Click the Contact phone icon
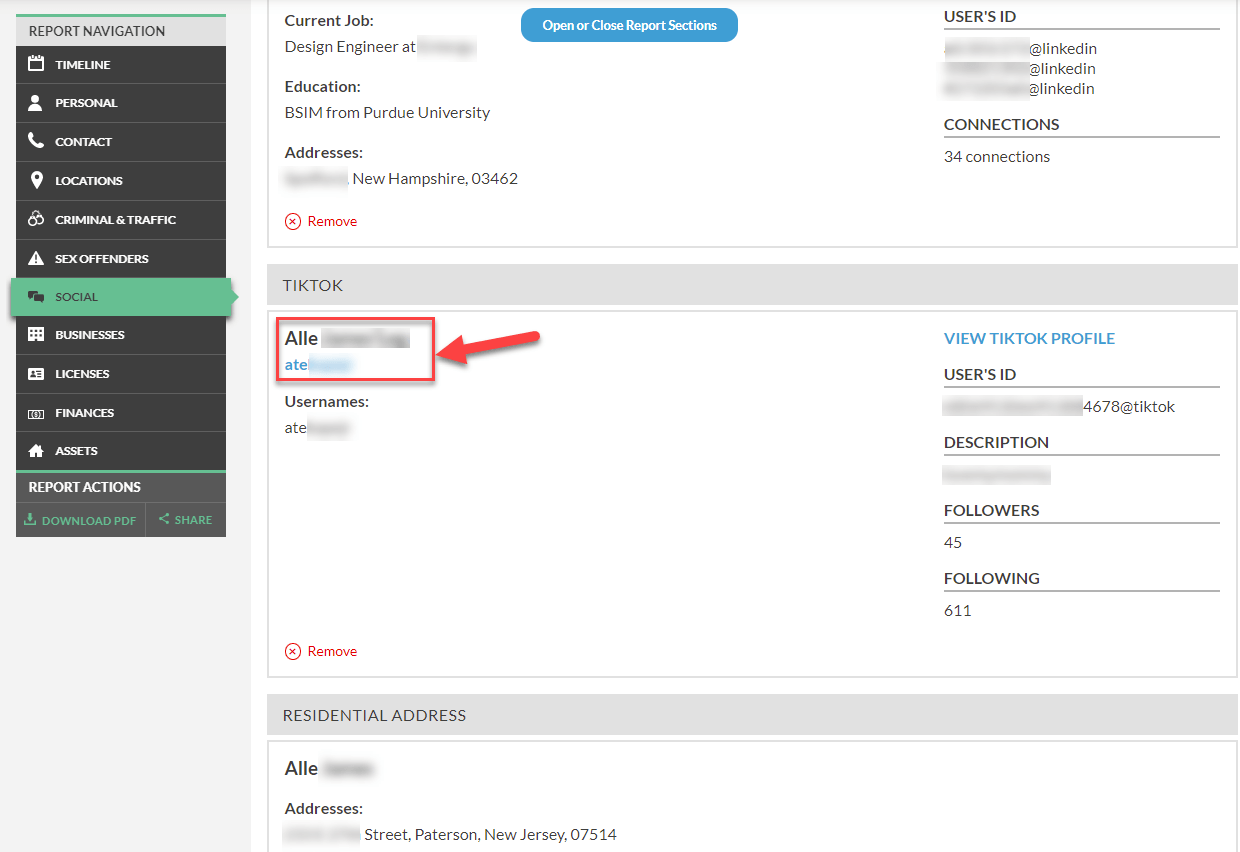The width and height of the screenshot is (1240, 852). point(36,141)
